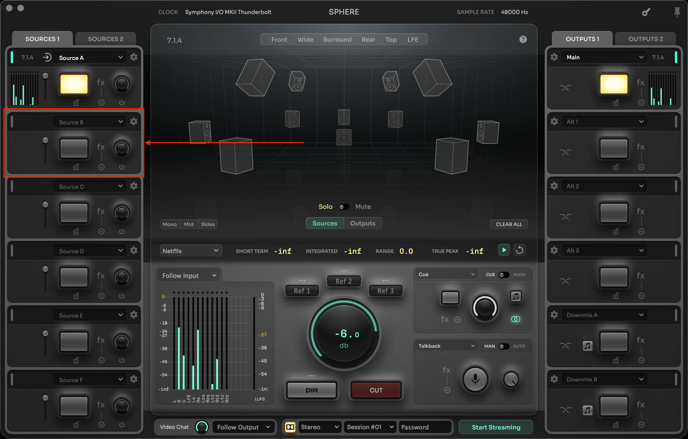Open the Netflix loudness preset dropdown

pos(190,251)
